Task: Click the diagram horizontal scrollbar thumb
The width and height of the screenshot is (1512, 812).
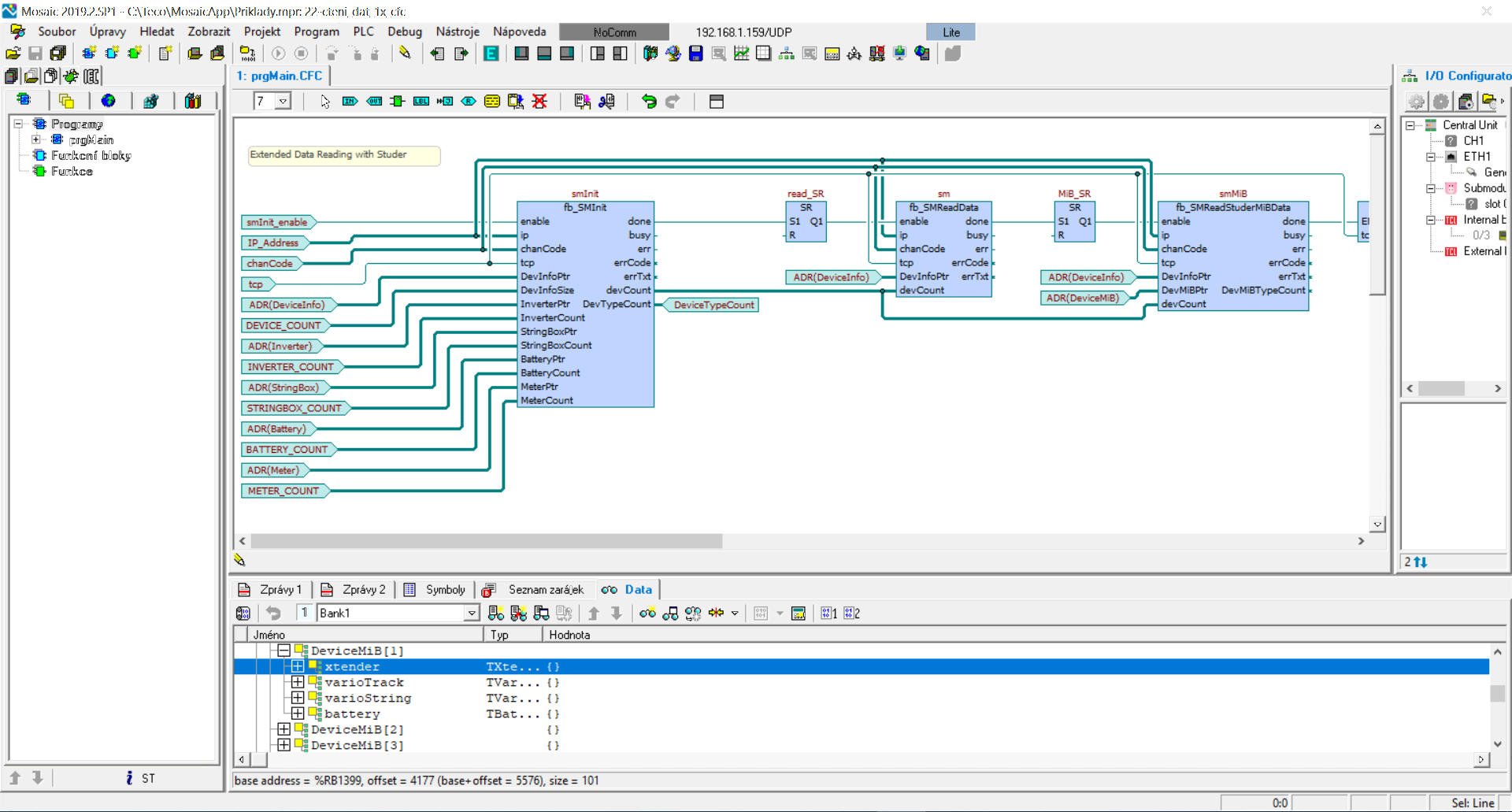Action: coord(486,541)
